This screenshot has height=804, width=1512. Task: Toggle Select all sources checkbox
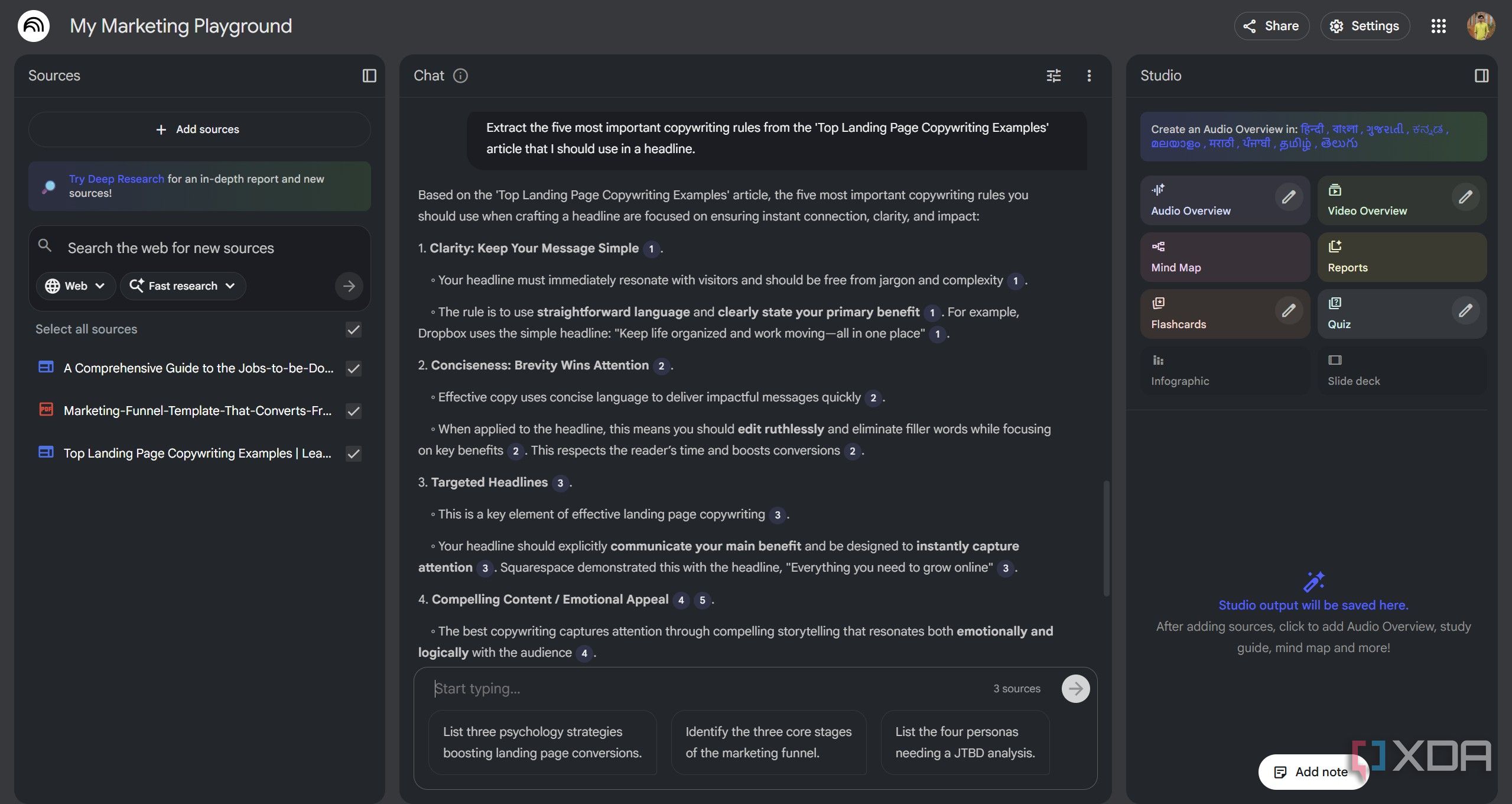coord(353,329)
